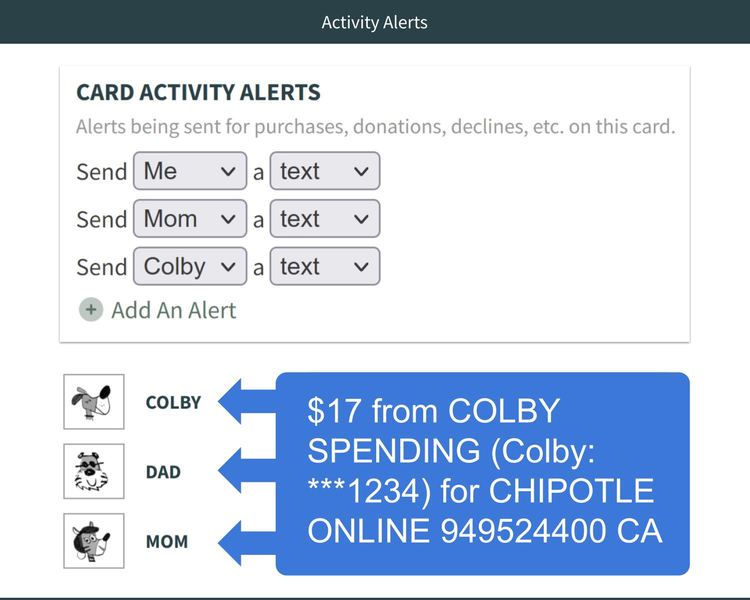This screenshot has height=600, width=750.
Task: Select Colby's dog avatar picture
Action: pyautogui.click(x=94, y=402)
